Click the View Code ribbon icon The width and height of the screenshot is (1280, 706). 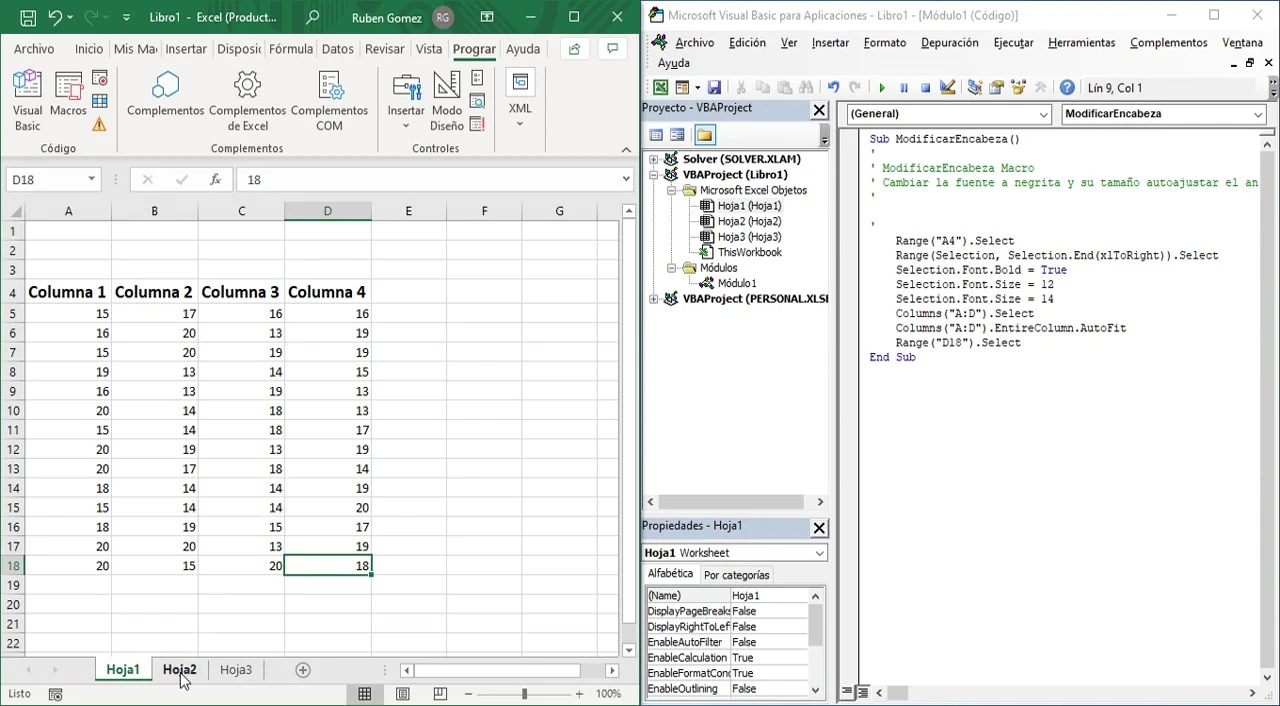pyautogui.click(x=477, y=101)
